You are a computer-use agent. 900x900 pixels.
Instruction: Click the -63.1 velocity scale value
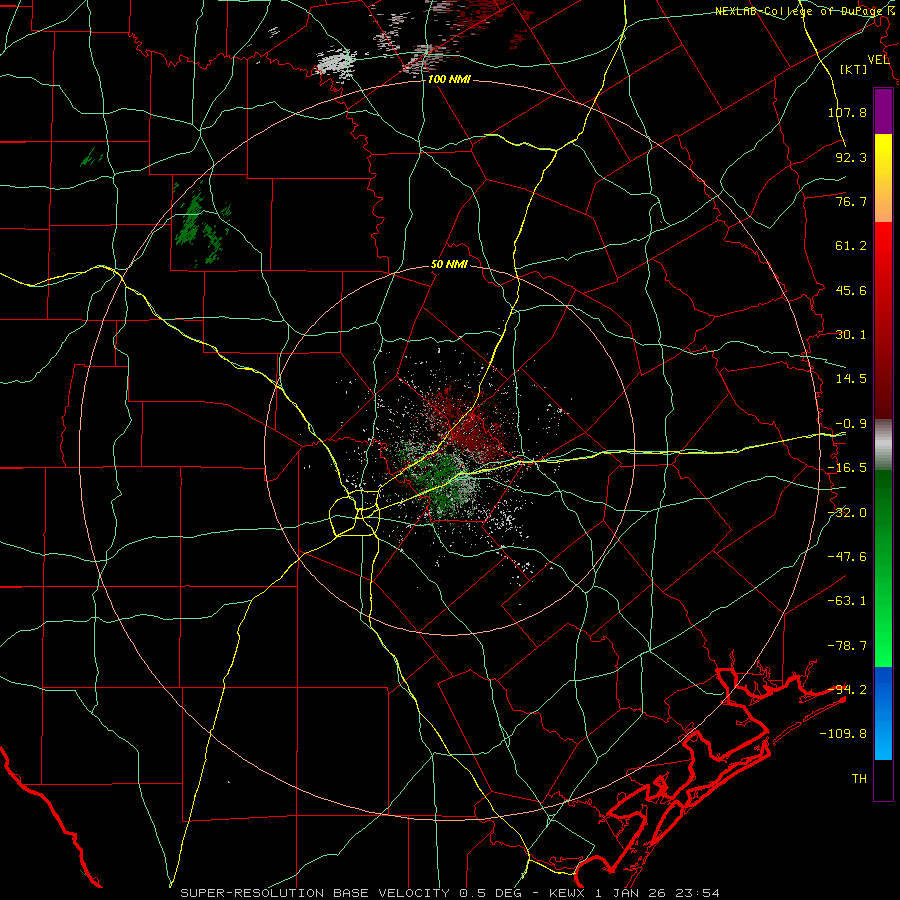847,601
